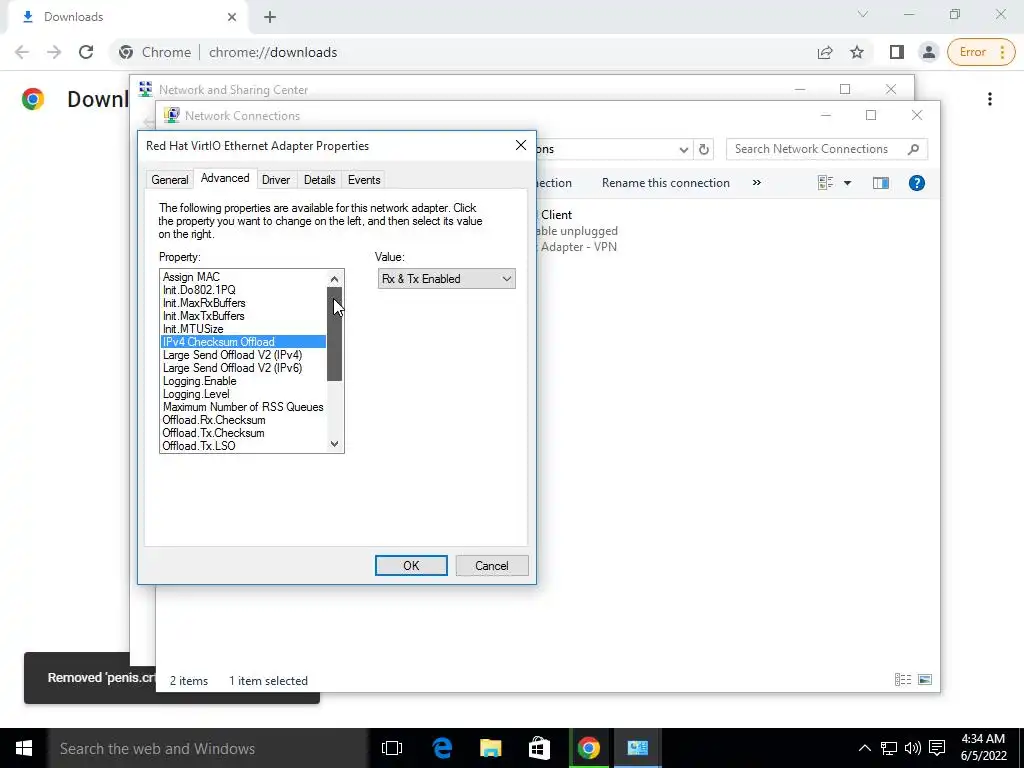Open Chrome tab search chevron

(863, 14)
